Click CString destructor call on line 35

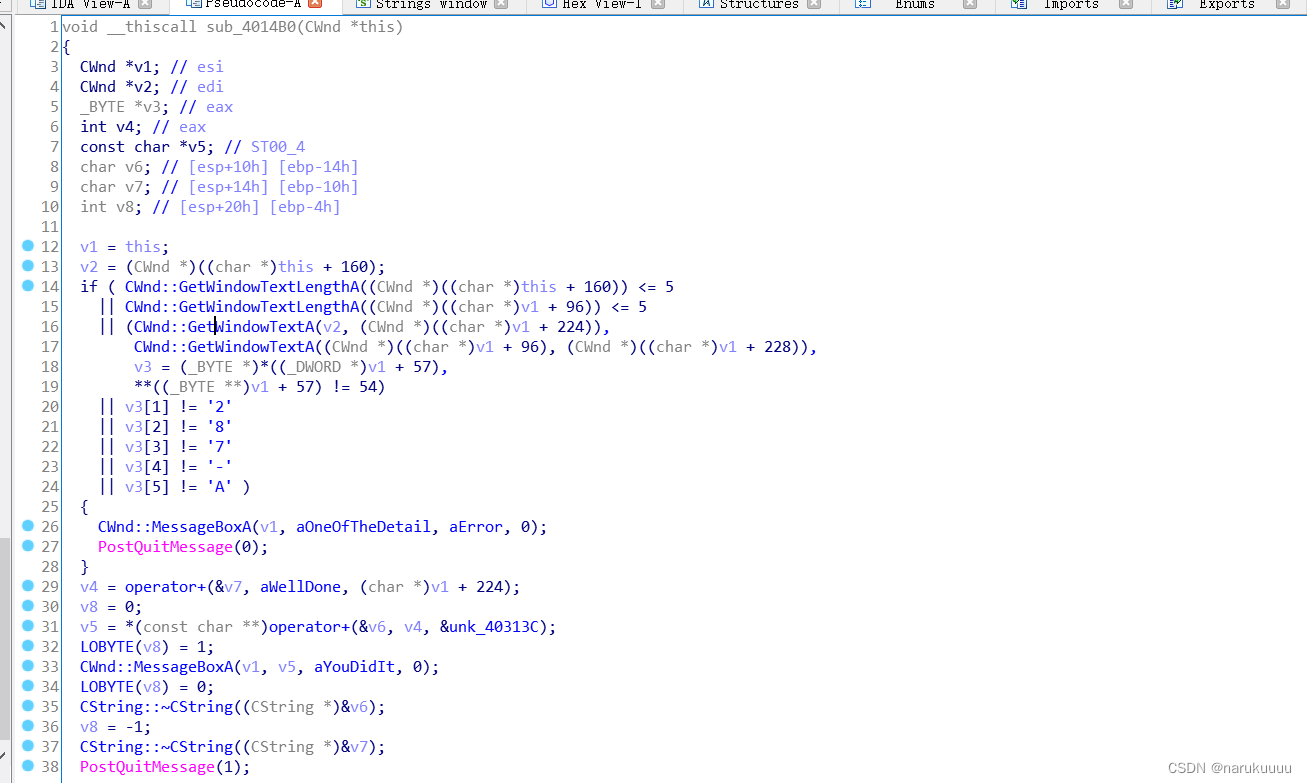(x=156, y=707)
